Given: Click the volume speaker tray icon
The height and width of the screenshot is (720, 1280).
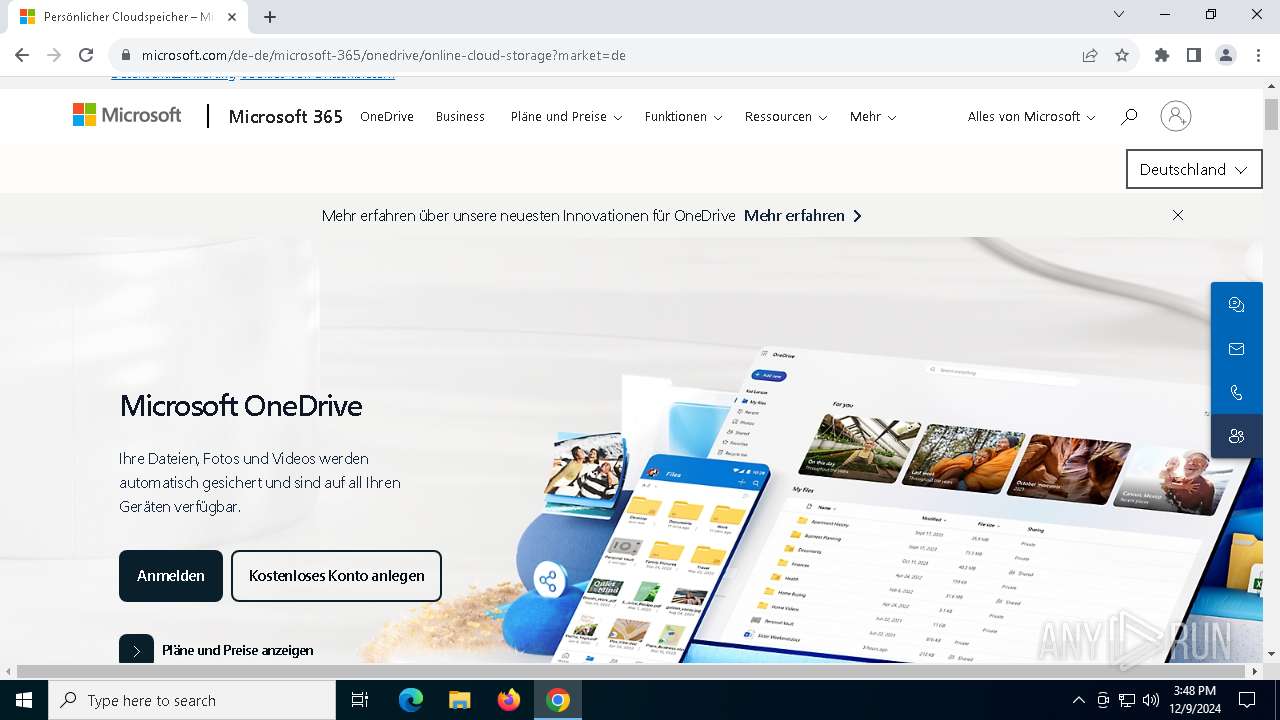Looking at the screenshot, I should tap(1151, 700).
